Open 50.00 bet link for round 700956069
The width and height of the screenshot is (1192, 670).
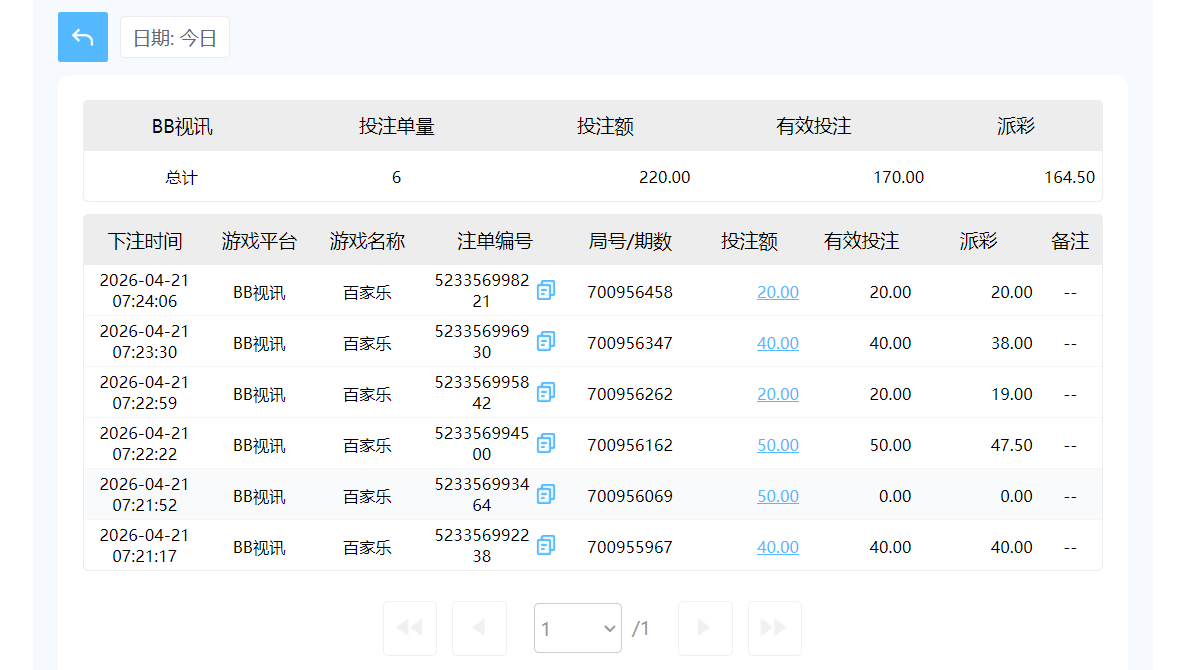click(x=778, y=496)
